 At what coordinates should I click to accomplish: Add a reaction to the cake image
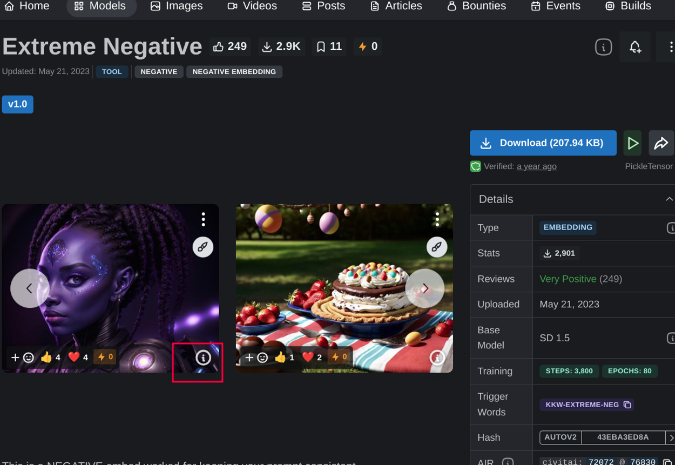pos(256,357)
